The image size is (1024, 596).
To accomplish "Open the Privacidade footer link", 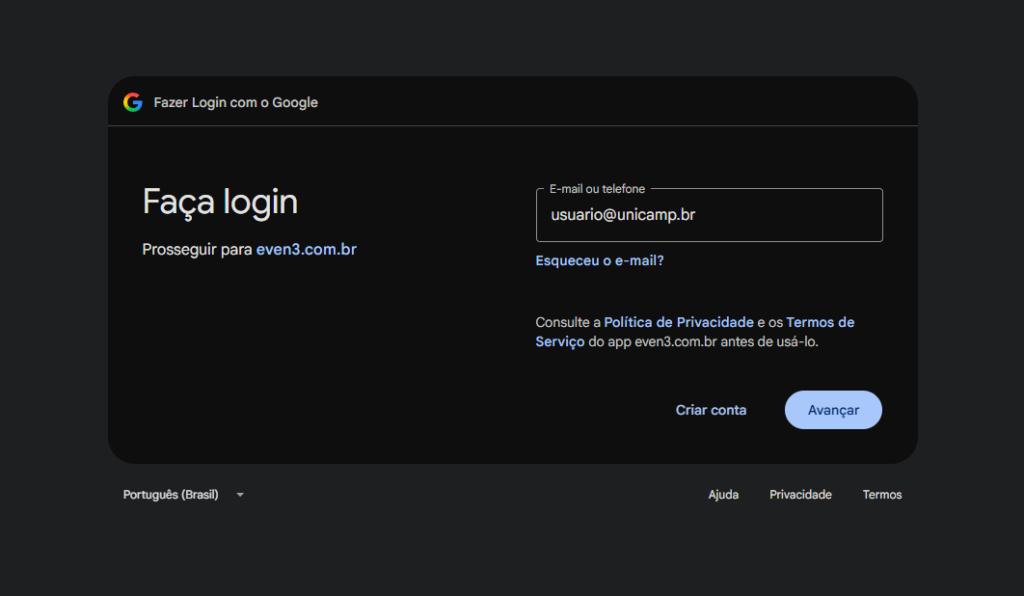I will coord(800,495).
